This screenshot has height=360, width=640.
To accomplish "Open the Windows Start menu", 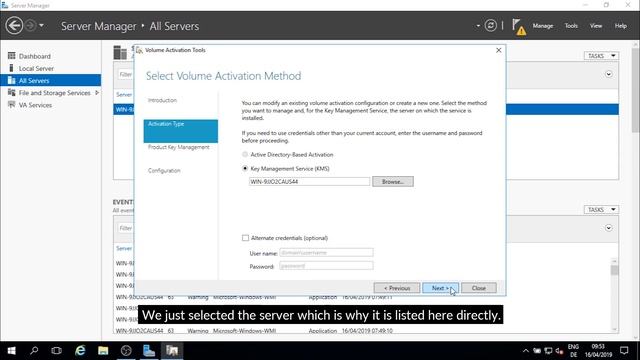I will pos(11,351).
